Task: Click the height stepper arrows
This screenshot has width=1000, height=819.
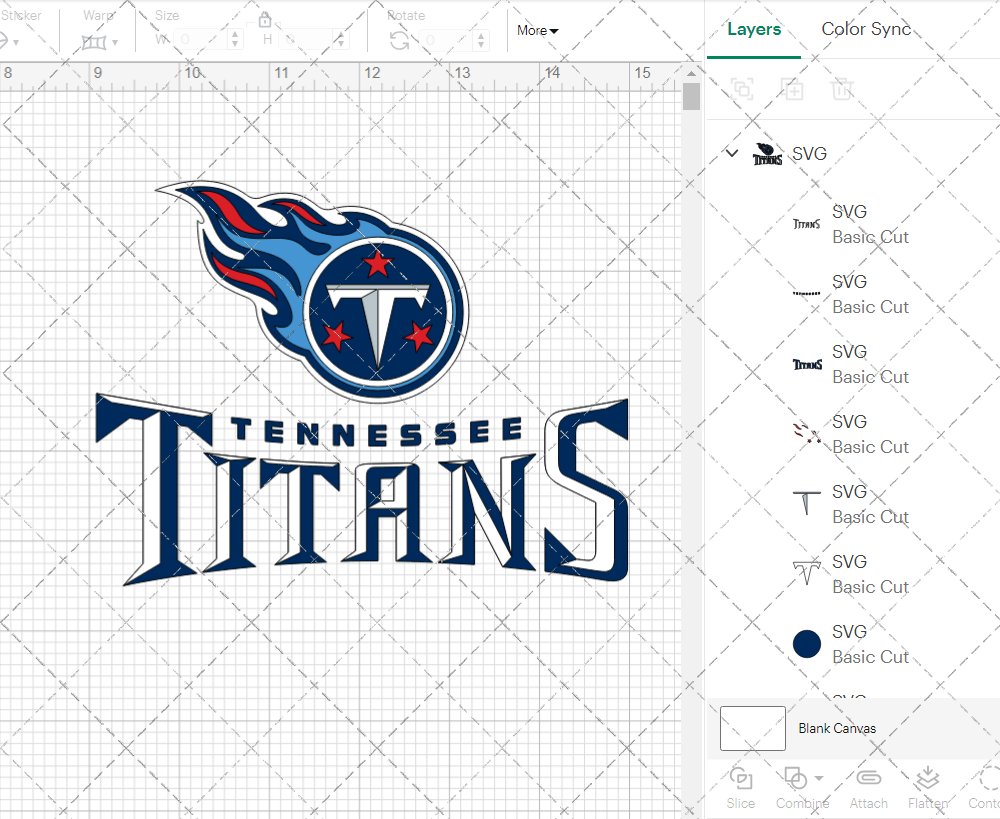Action: pyautogui.click(x=341, y=40)
